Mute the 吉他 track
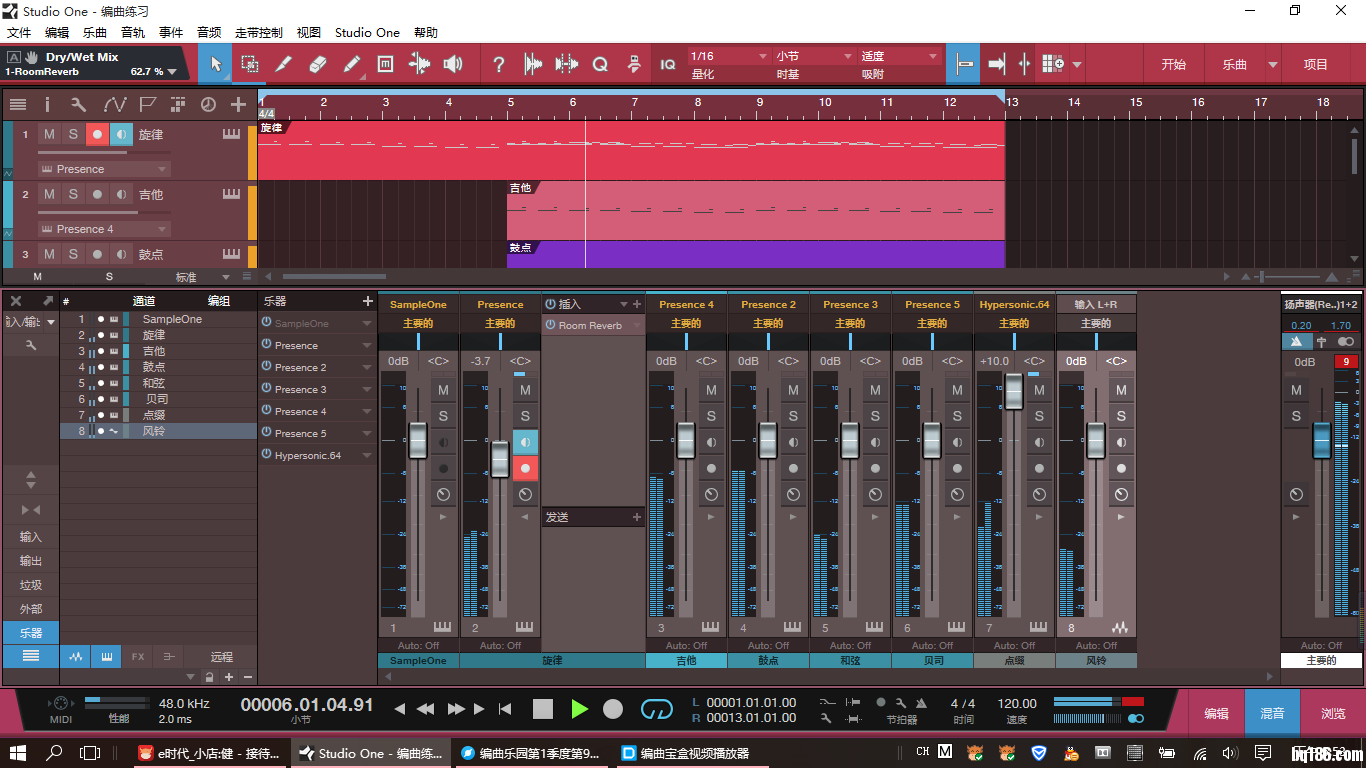Screen dimensions: 1366x768 (49, 194)
